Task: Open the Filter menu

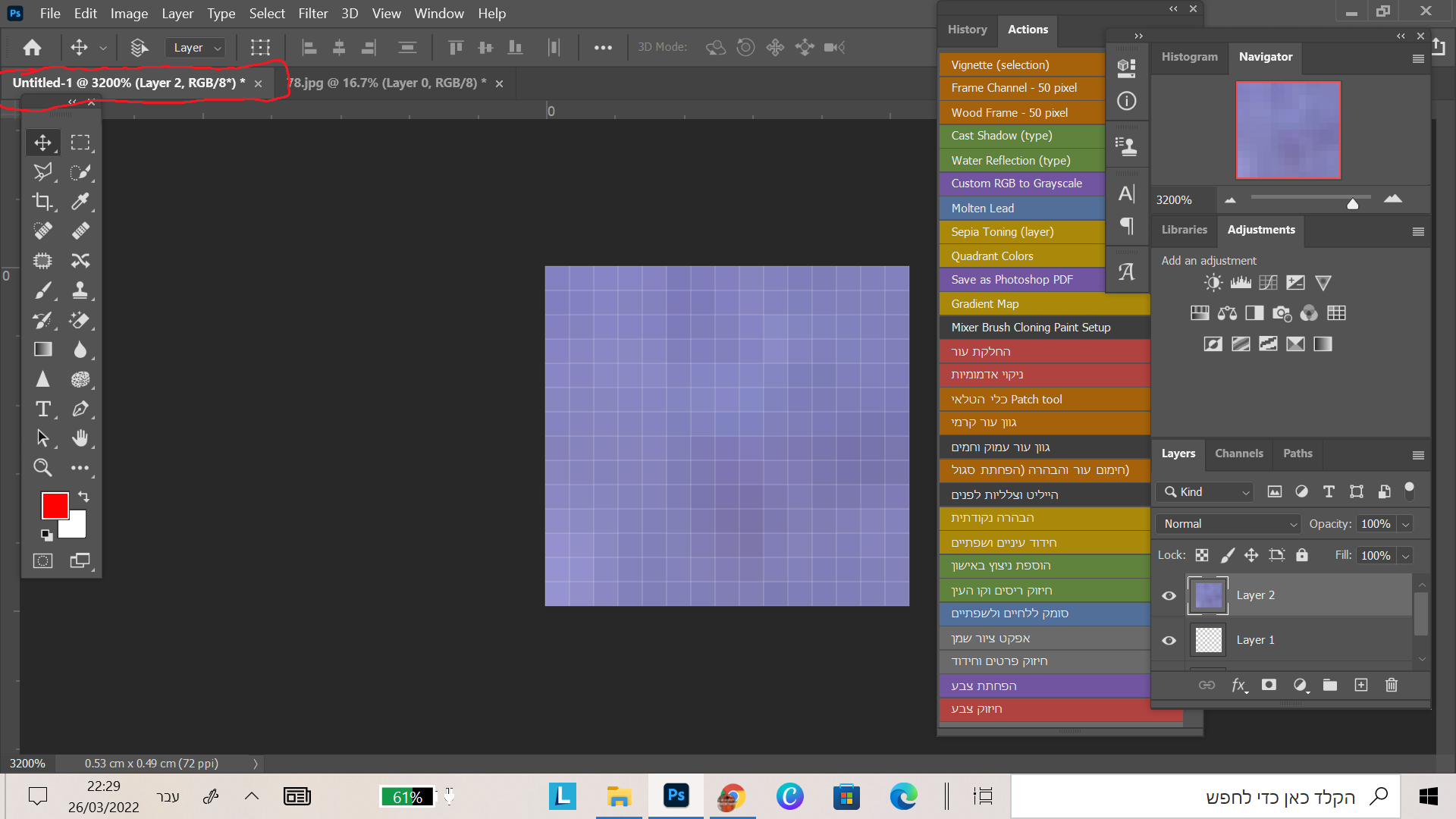Action: click(x=312, y=14)
